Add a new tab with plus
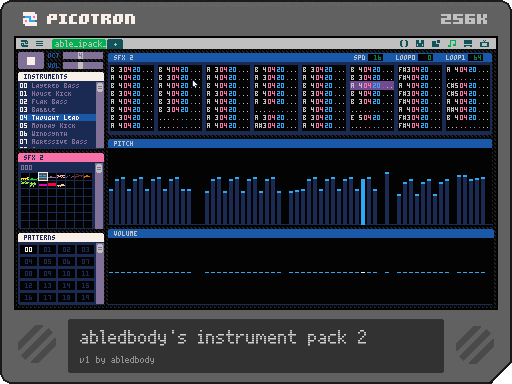 click(x=115, y=44)
